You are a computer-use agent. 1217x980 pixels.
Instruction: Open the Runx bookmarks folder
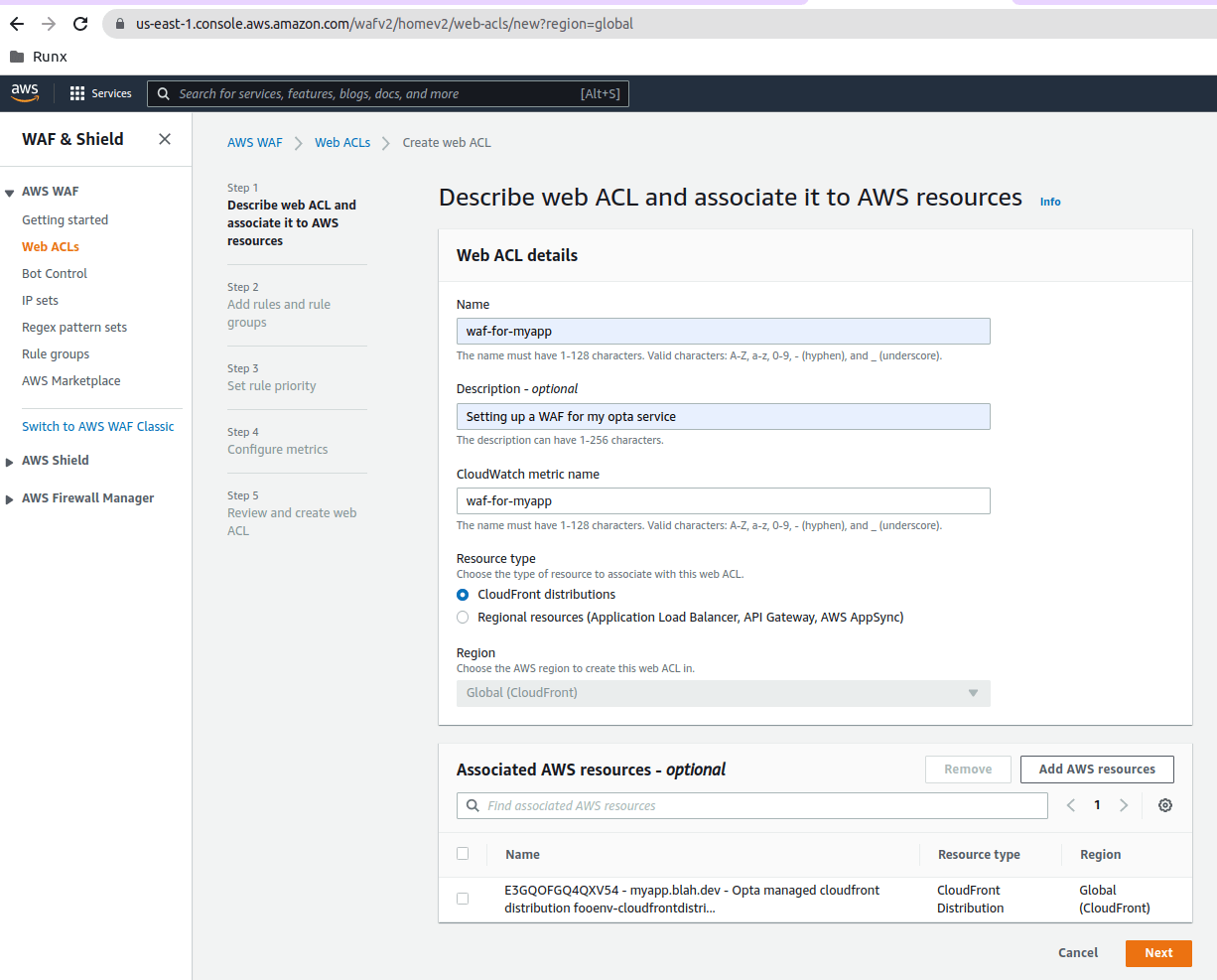[40, 57]
